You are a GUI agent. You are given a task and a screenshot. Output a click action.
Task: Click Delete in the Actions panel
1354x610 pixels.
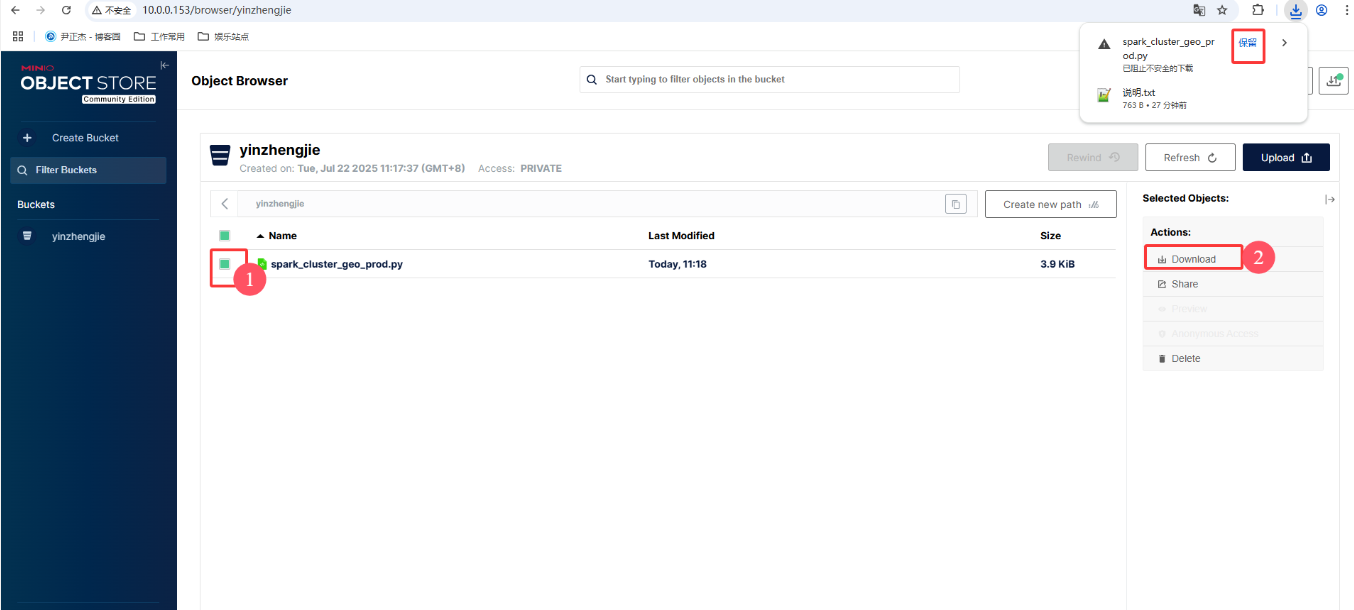pyautogui.click(x=1233, y=358)
